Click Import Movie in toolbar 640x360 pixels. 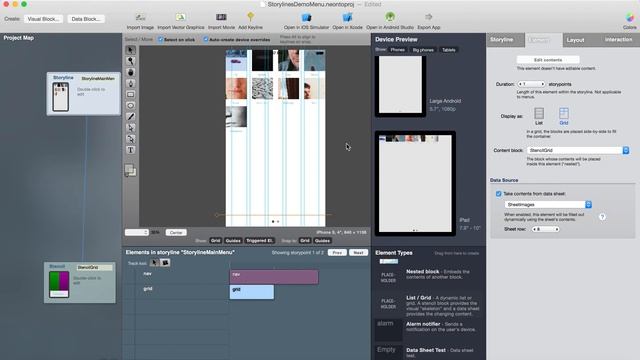221,21
